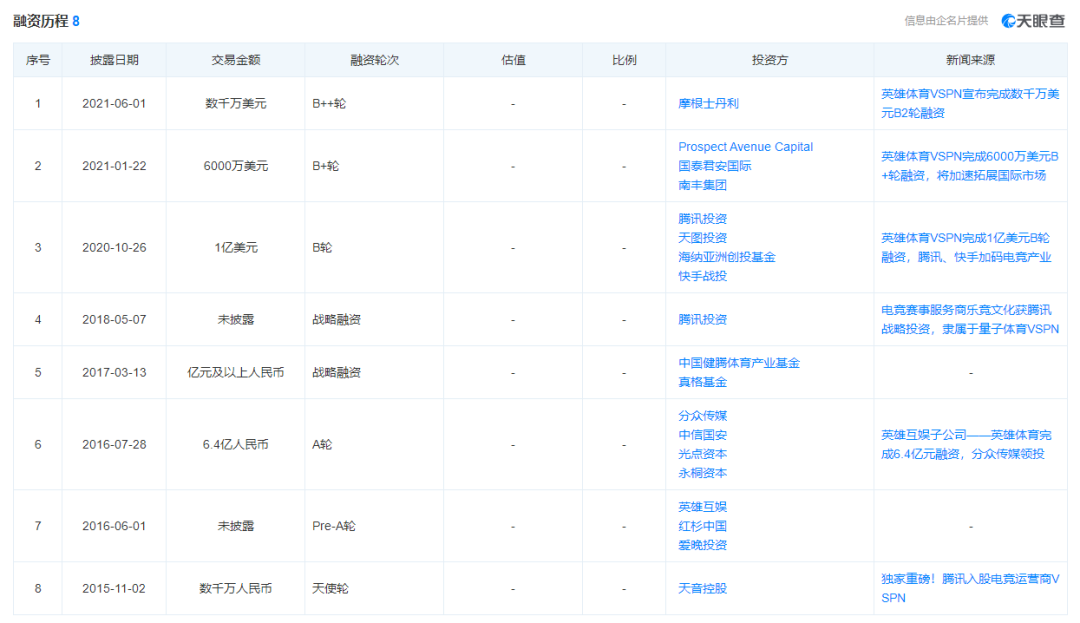Open 腾讯投资 link in the 2018-05-07 row

(702, 319)
